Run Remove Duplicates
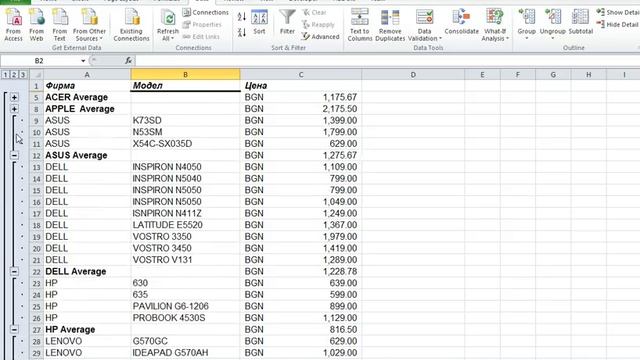Viewport: 640px width, 360px height. 390,24
